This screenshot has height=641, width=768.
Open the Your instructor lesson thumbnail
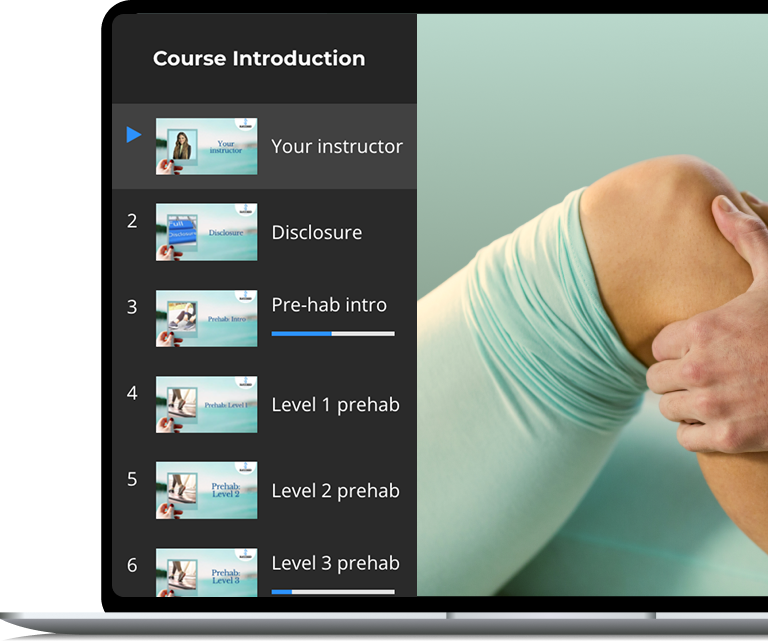coord(206,146)
